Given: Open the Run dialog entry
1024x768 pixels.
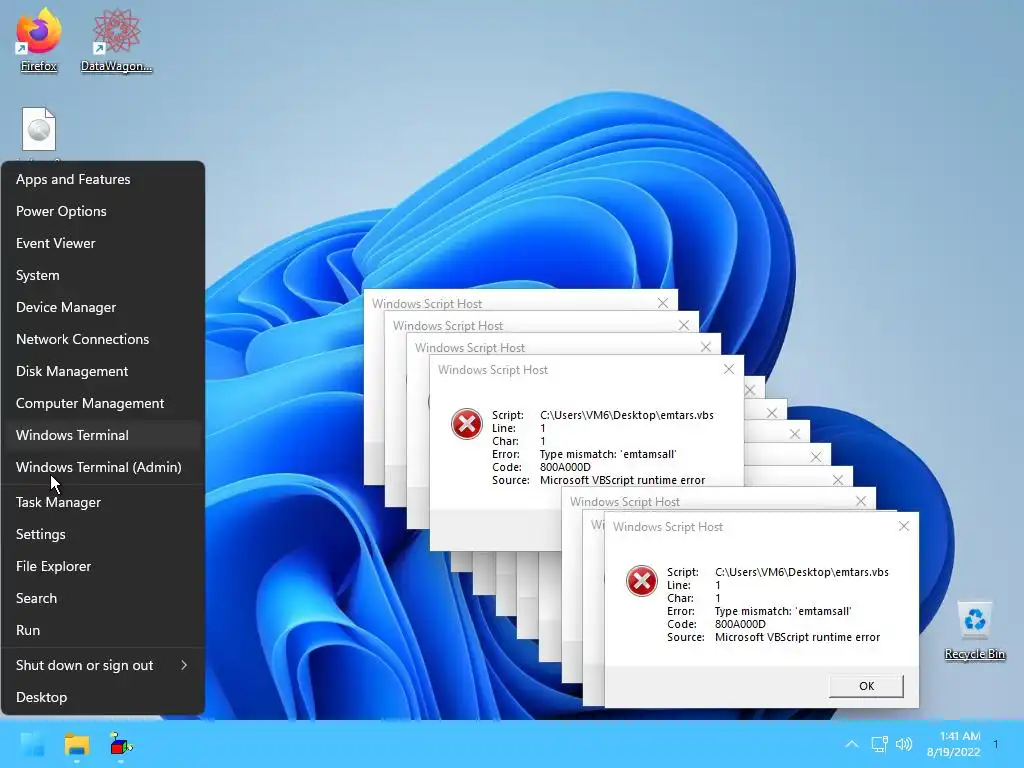Looking at the screenshot, I should 103,630.
